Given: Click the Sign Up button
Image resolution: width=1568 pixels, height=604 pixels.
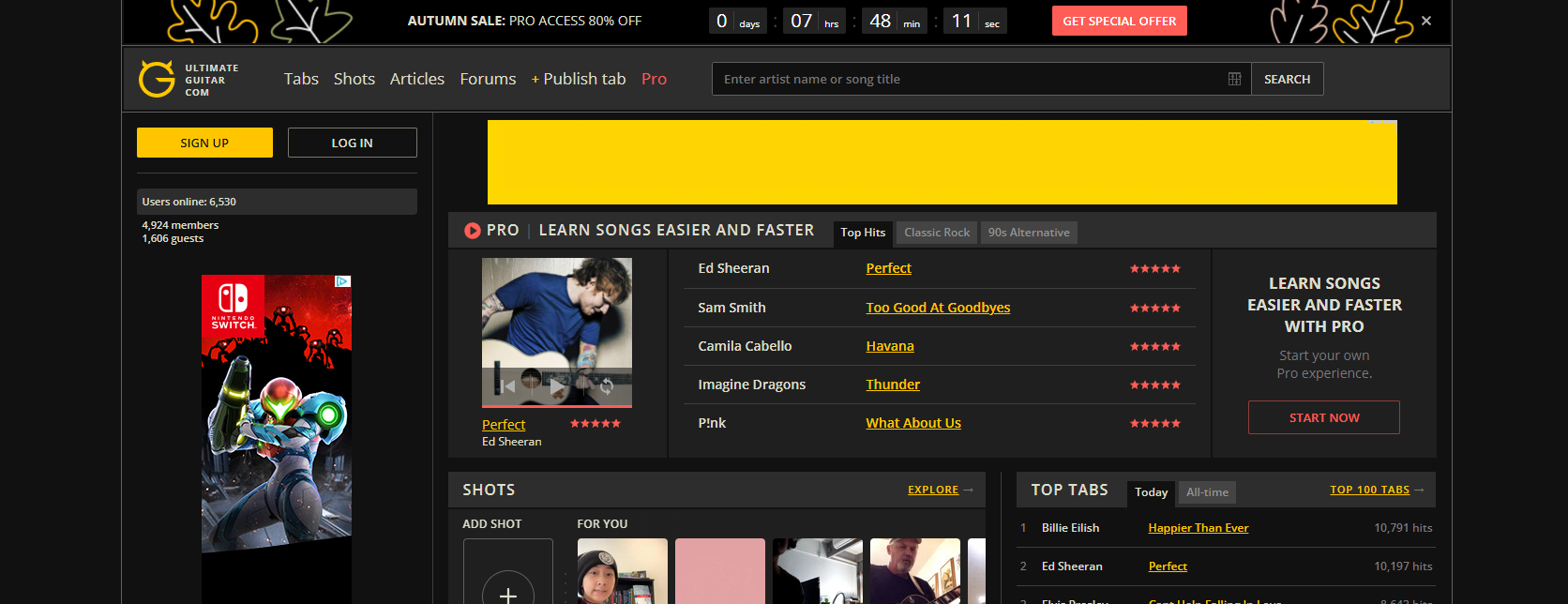Looking at the screenshot, I should pyautogui.click(x=204, y=143).
